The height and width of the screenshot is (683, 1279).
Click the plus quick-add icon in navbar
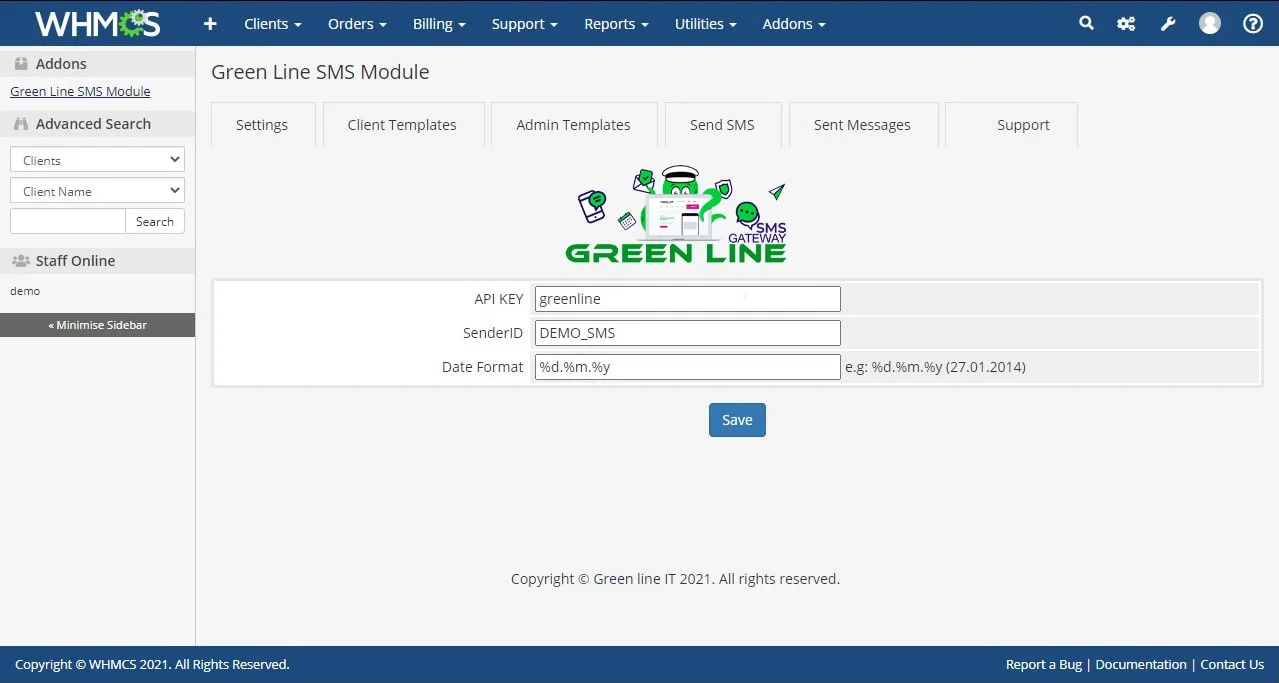210,24
